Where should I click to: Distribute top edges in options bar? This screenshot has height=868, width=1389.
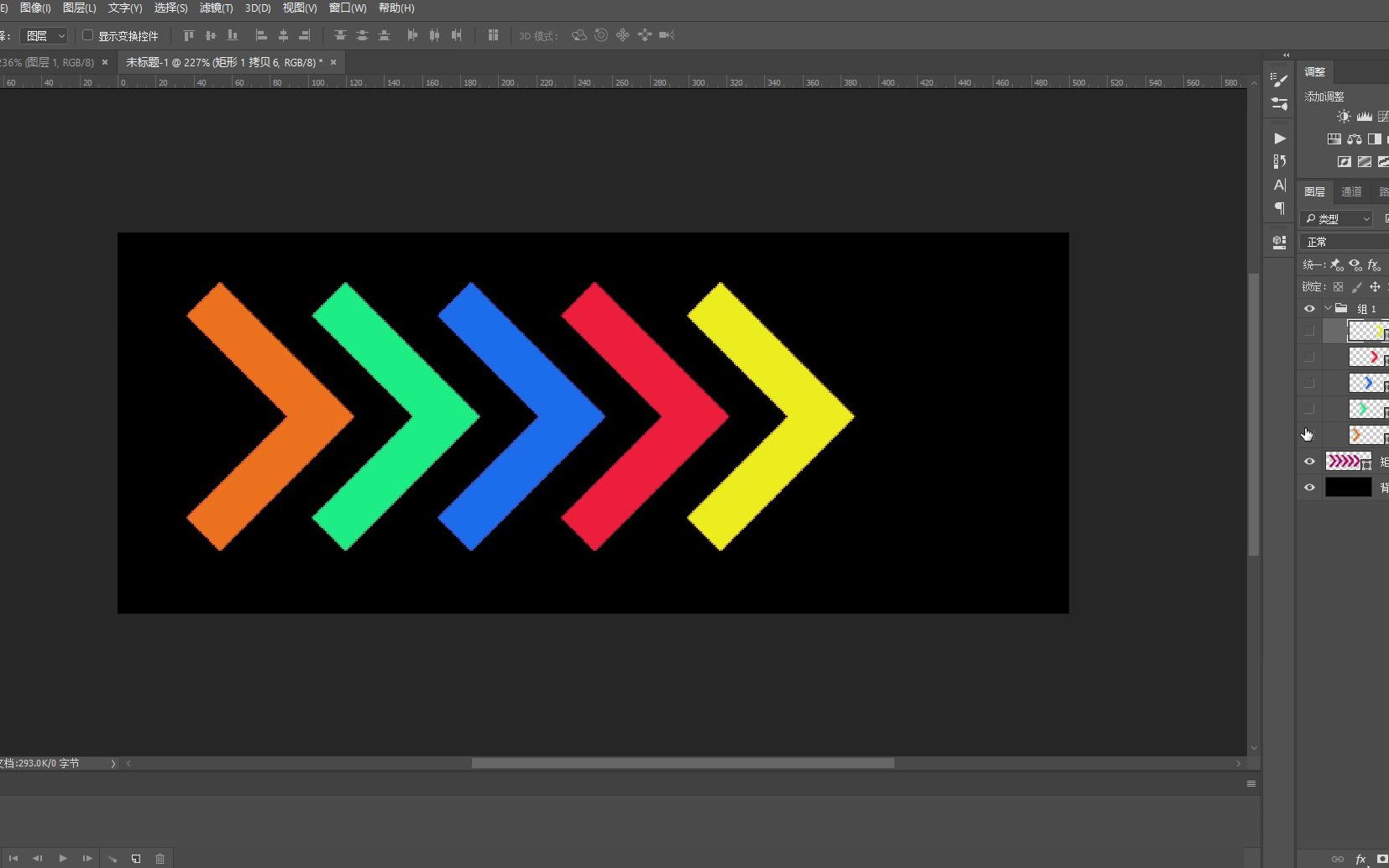click(x=340, y=35)
